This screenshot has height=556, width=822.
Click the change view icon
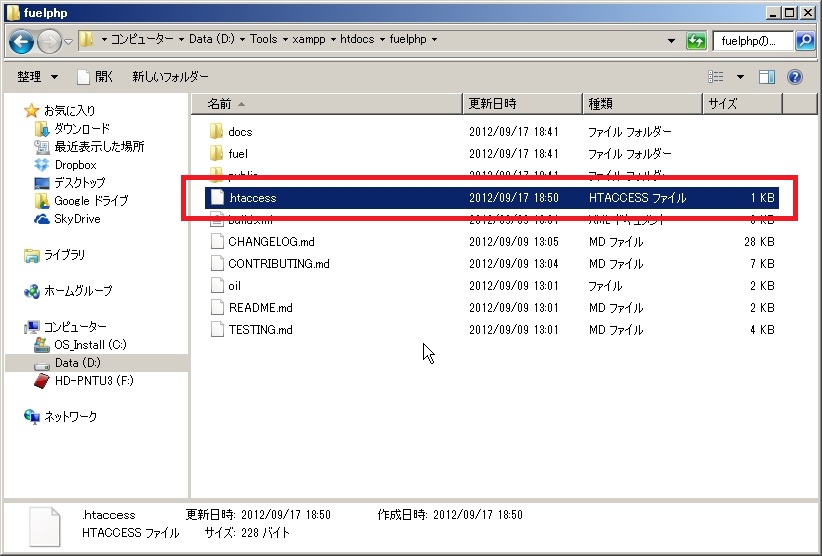pyautogui.click(x=716, y=77)
